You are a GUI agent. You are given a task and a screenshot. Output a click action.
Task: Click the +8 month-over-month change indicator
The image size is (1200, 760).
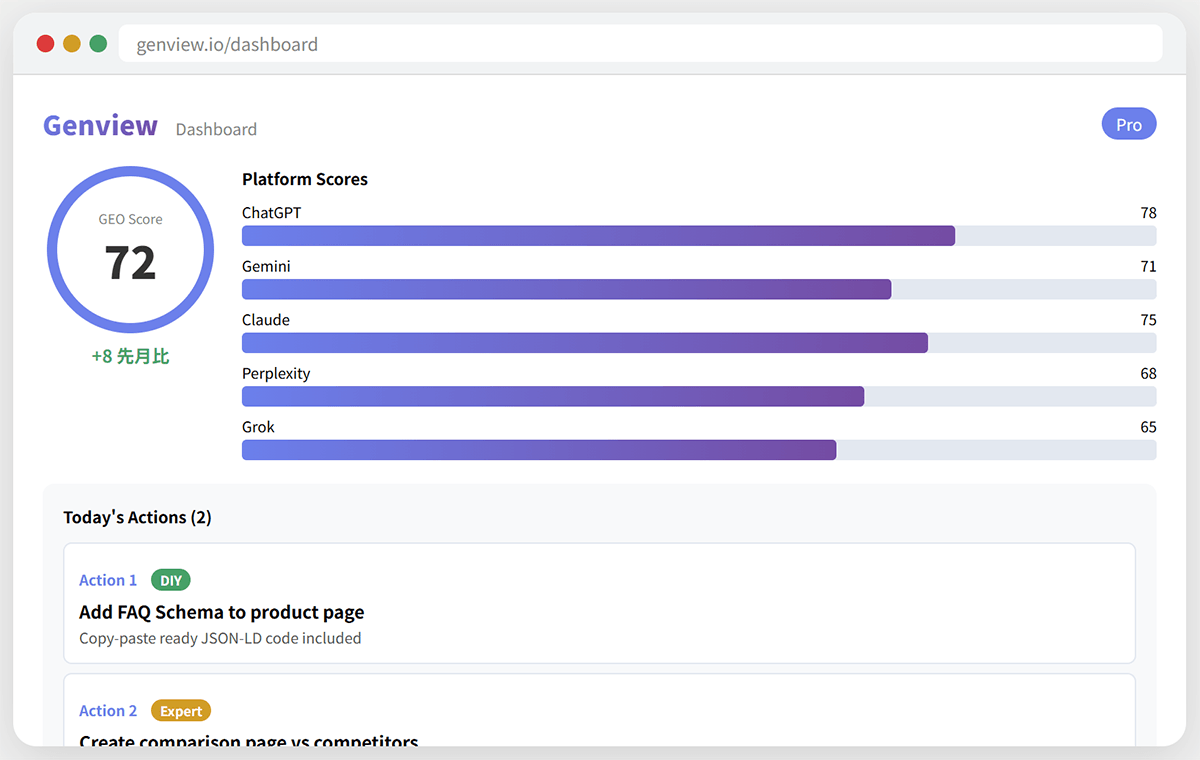tap(130, 356)
